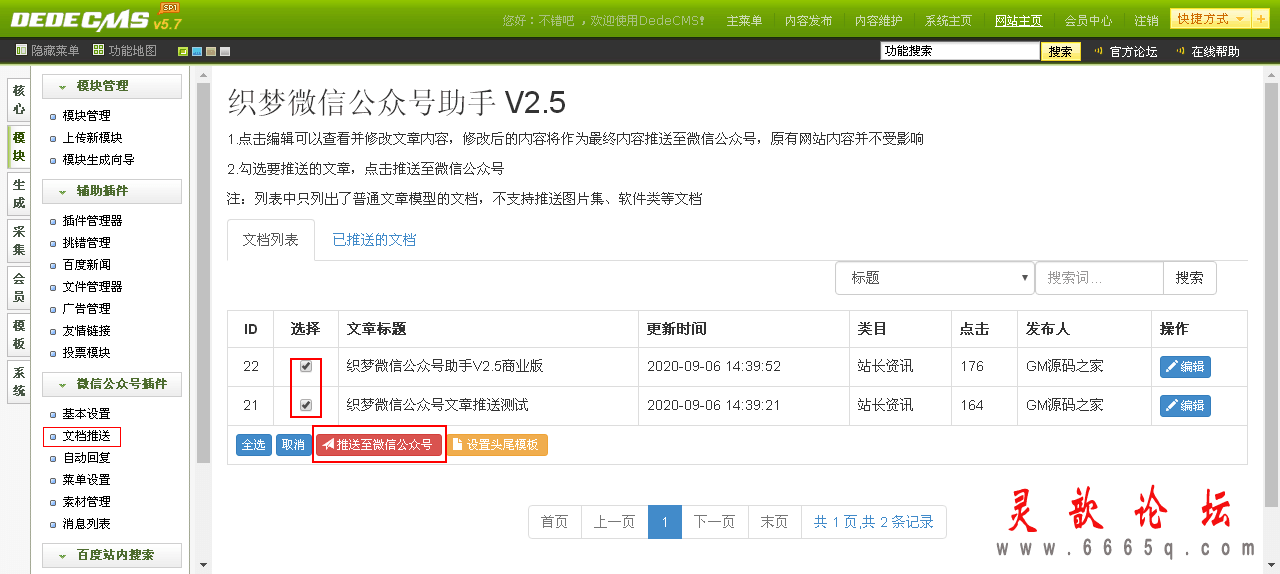
Task: Open 模块管理 item in sidebar list
Action: point(86,116)
